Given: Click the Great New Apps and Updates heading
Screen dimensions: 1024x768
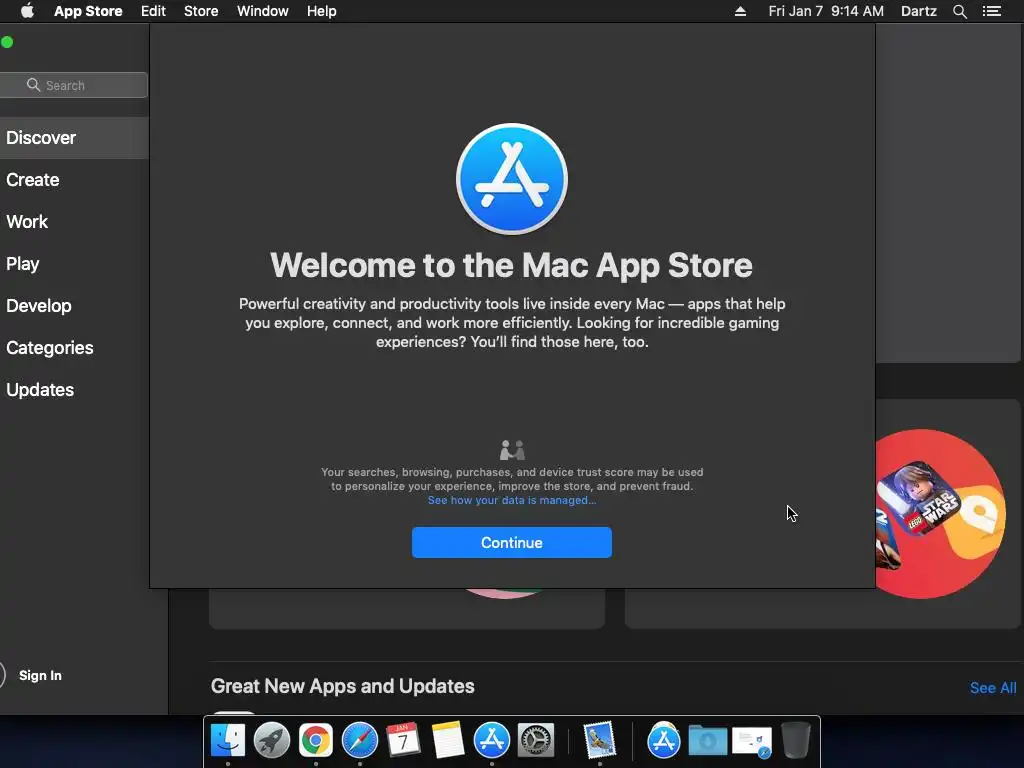Looking at the screenshot, I should [x=342, y=686].
